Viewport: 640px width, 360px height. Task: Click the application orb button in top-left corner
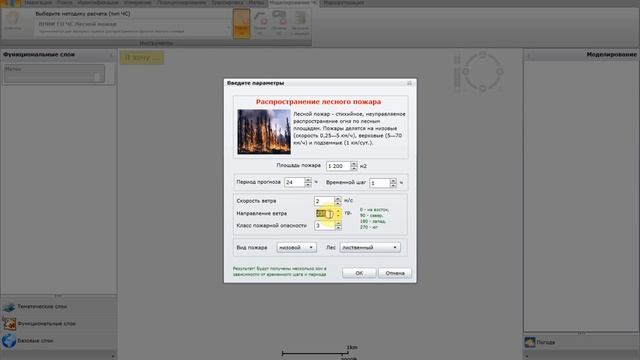[10, 3]
